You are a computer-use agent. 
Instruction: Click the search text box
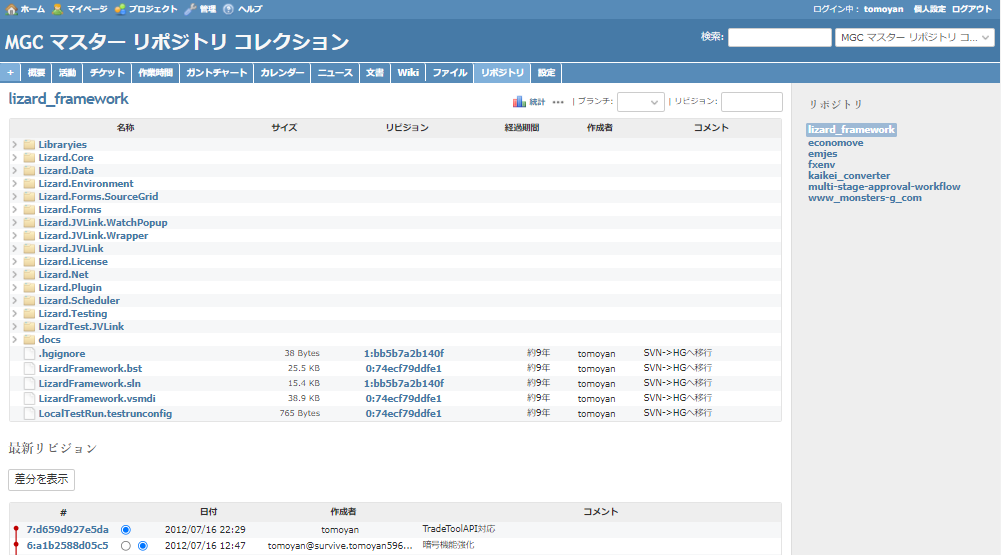tap(779, 37)
